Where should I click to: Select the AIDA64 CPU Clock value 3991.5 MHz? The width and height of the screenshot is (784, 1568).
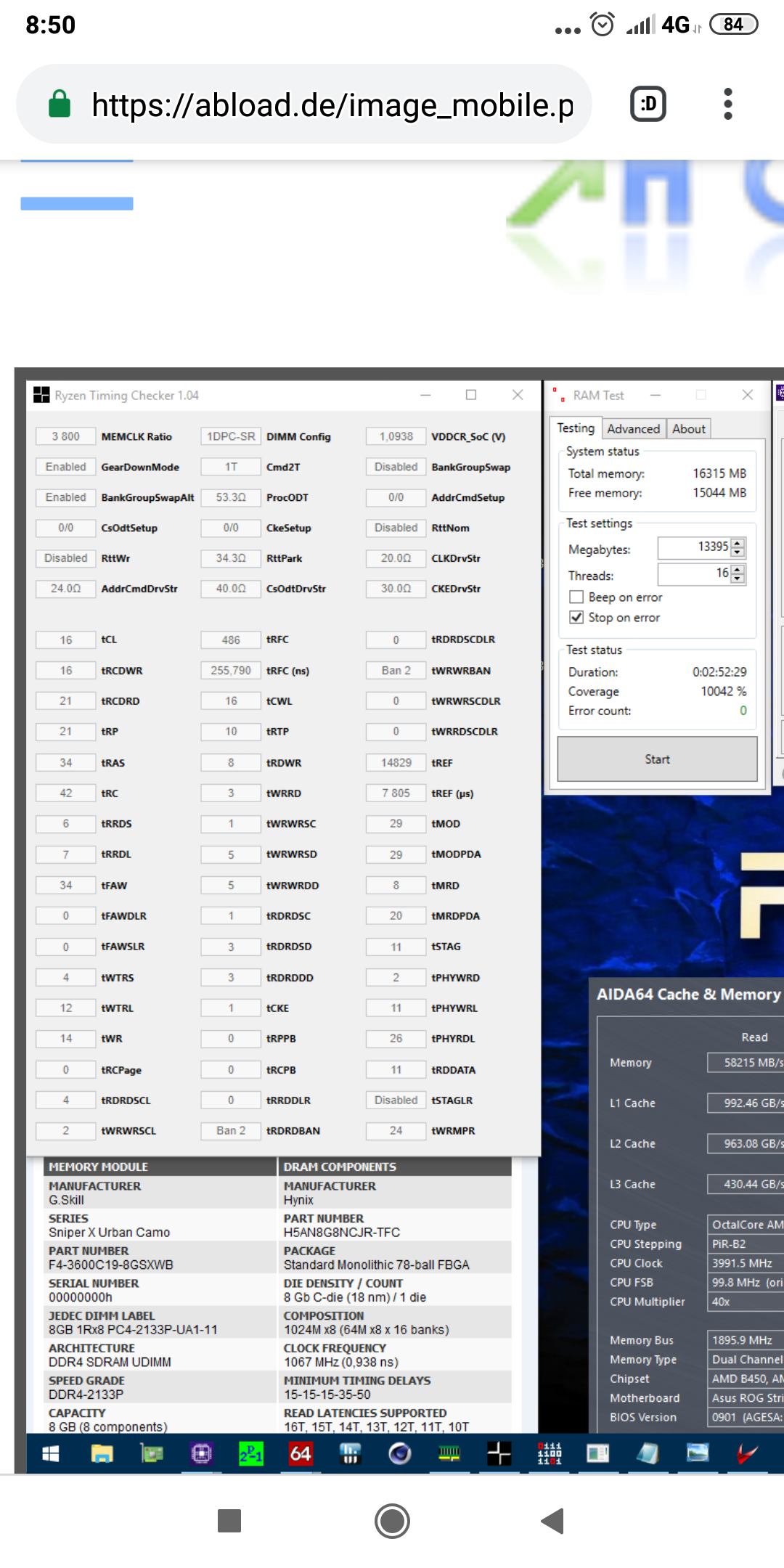pos(746,1263)
